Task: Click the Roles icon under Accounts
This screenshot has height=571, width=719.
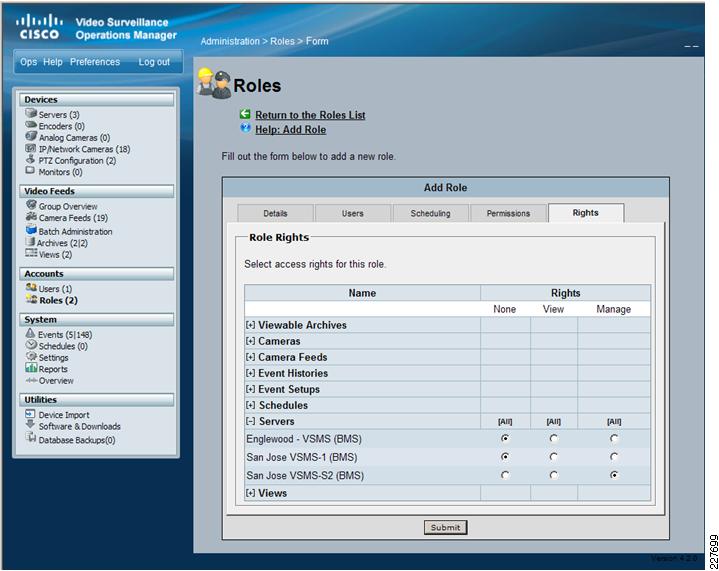Action: tap(32, 299)
